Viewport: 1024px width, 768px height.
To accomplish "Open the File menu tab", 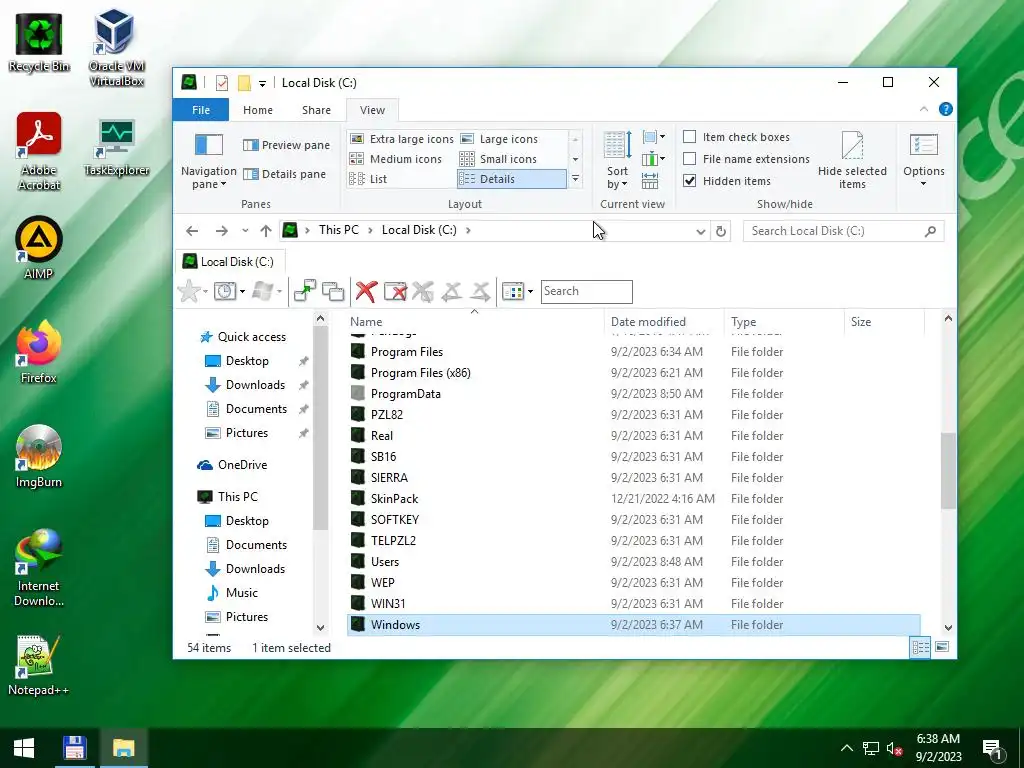I will click(201, 110).
